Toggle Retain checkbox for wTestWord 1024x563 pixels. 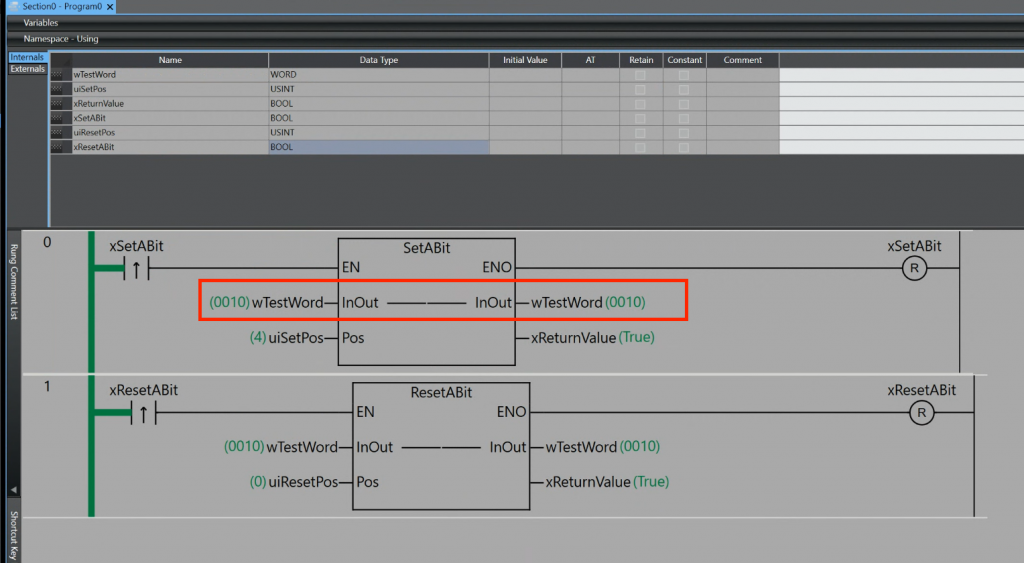(640, 75)
